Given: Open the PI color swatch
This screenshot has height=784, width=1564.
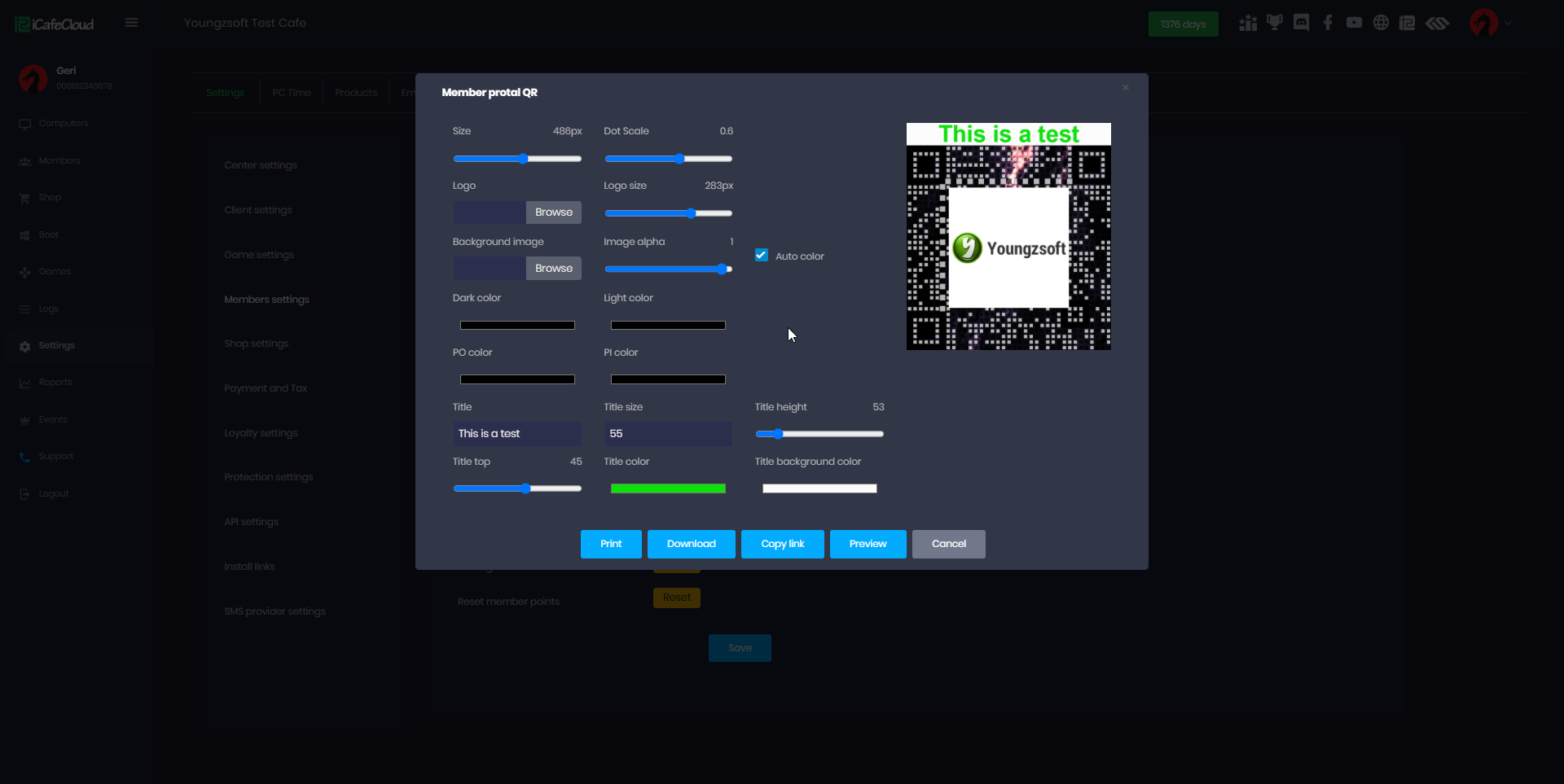Looking at the screenshot, I should tap(668, 379).
